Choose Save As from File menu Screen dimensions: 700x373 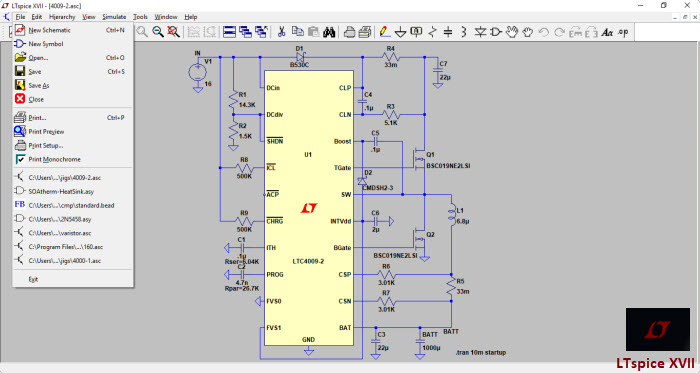coord(73,86)
